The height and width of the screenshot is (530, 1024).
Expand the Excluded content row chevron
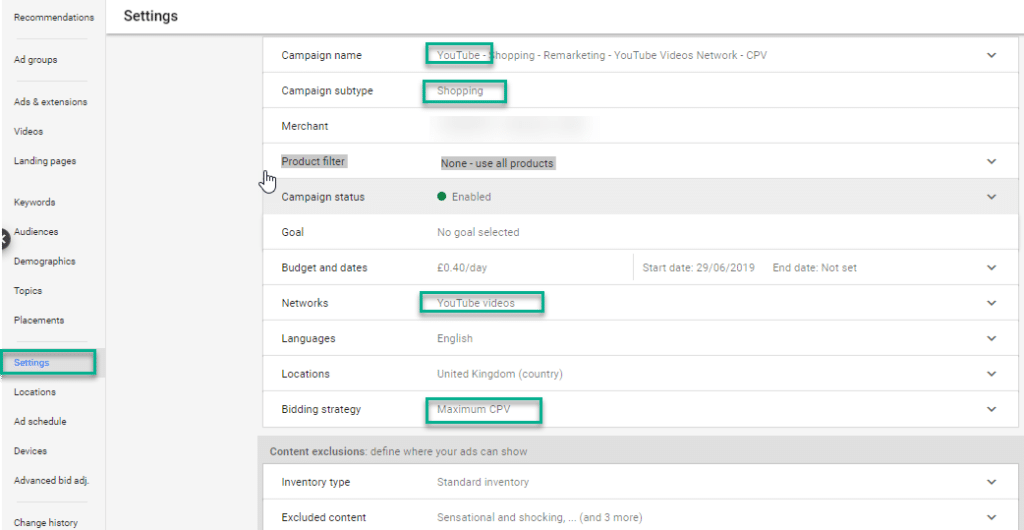click(992, 518)
